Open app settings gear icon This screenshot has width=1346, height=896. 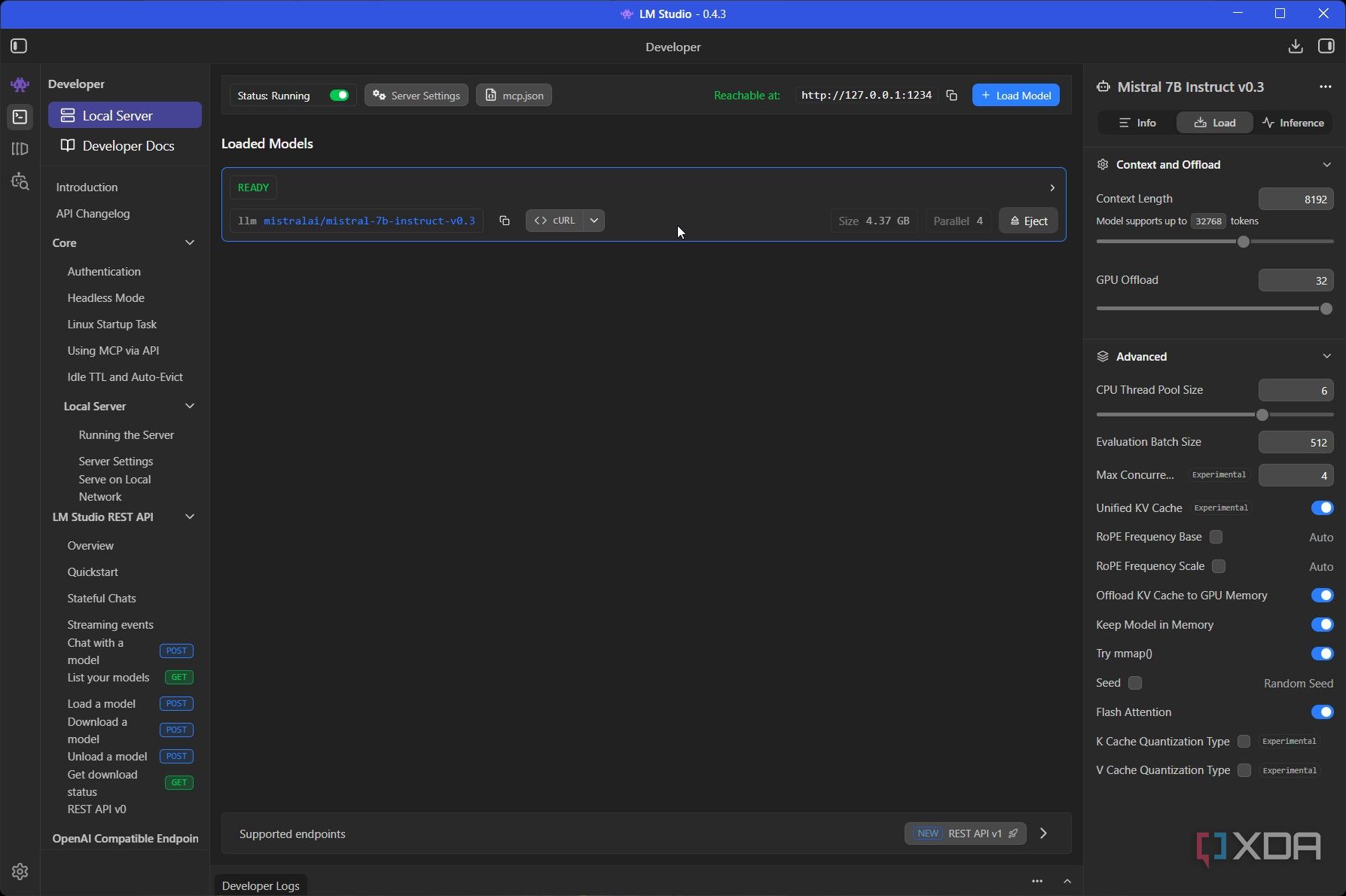point(20,872)
